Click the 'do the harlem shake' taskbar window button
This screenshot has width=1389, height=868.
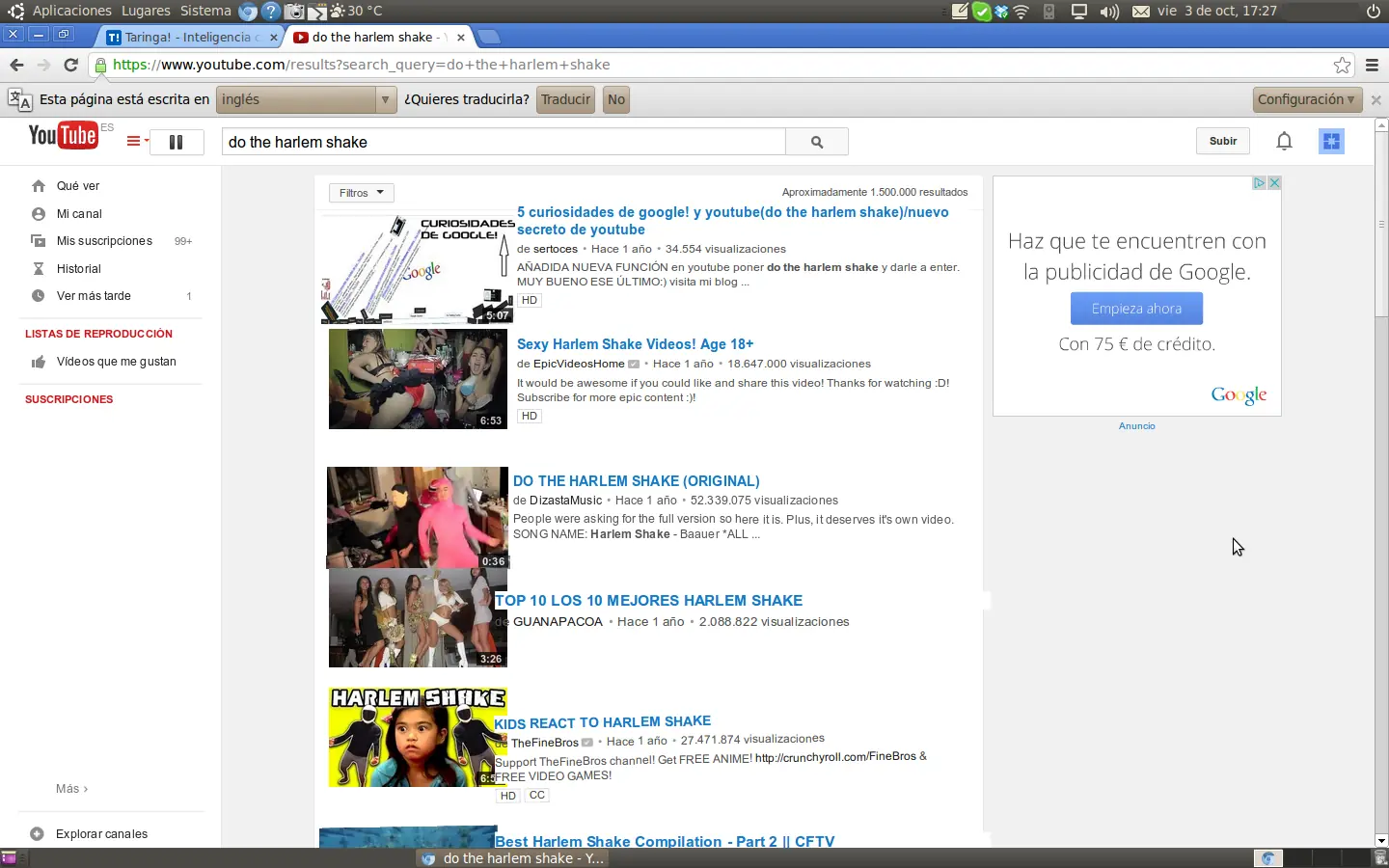[x=513, y=858]
